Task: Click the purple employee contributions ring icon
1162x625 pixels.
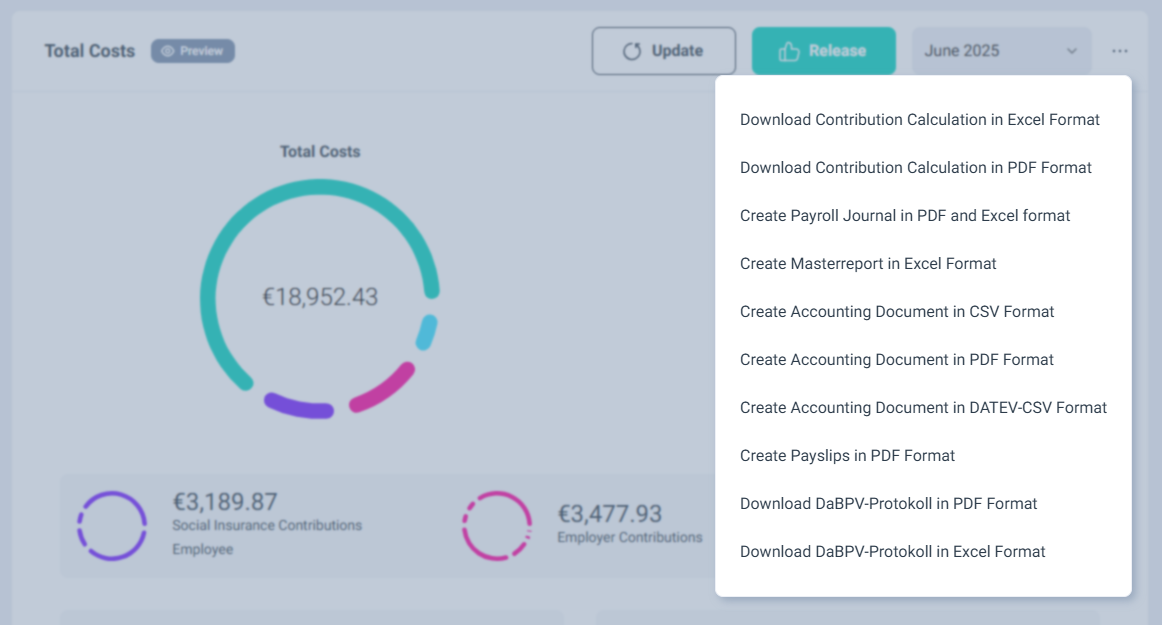Action: tap(112, 525)
